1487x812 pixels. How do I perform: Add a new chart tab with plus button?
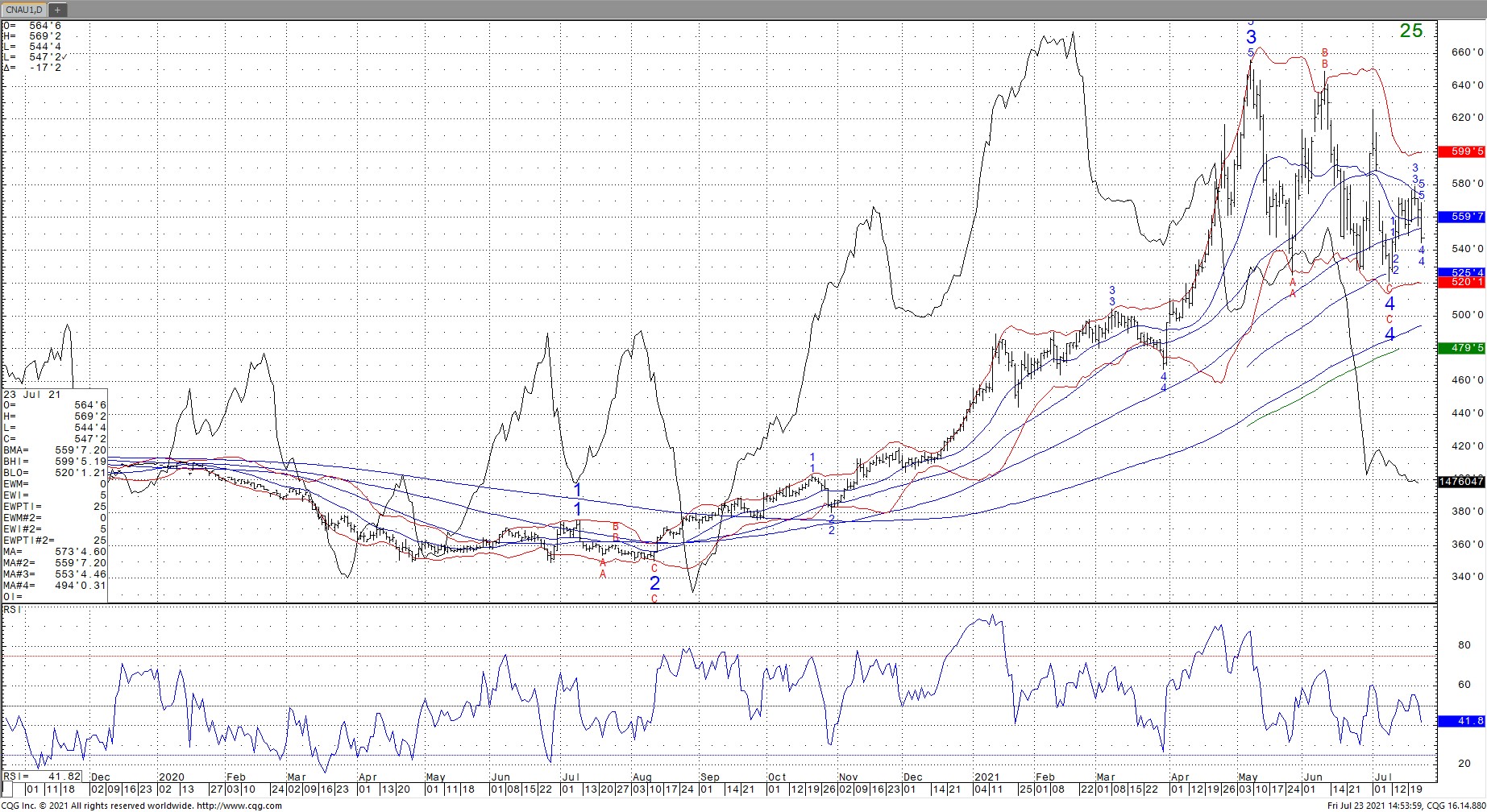tap(58, 10)
